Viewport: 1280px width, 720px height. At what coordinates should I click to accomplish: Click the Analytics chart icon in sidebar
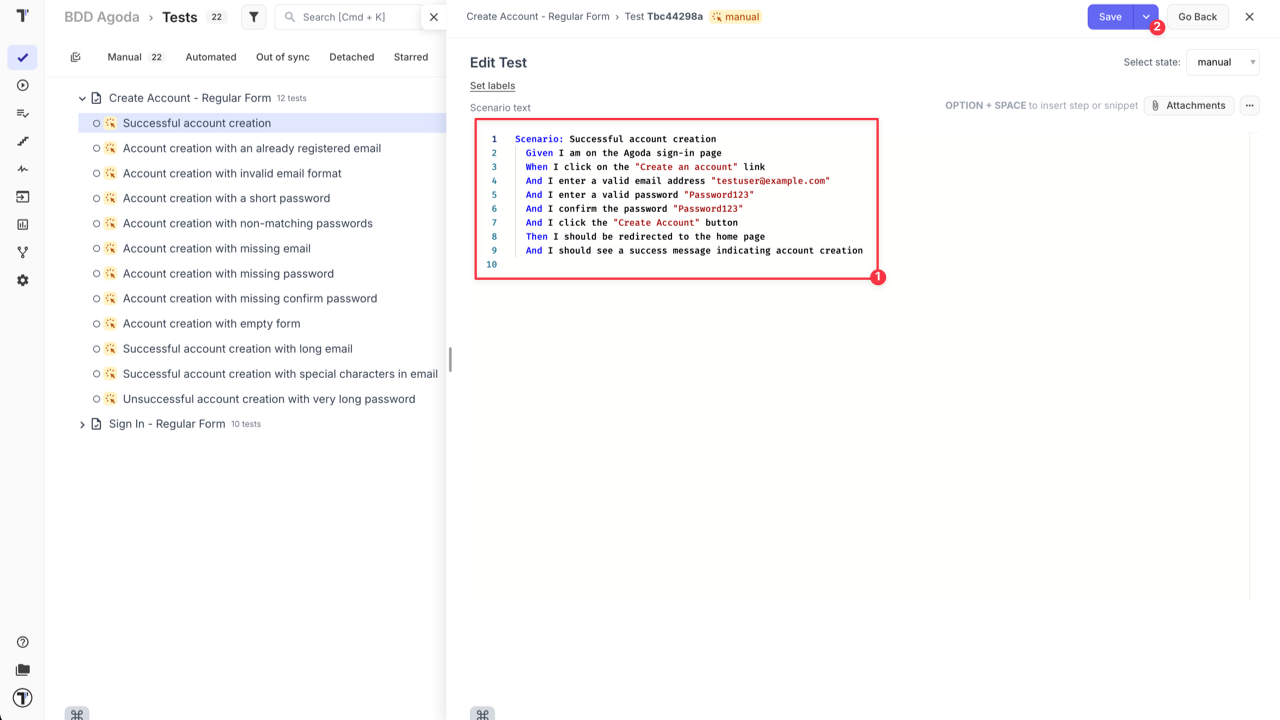[x=22, y=224]
